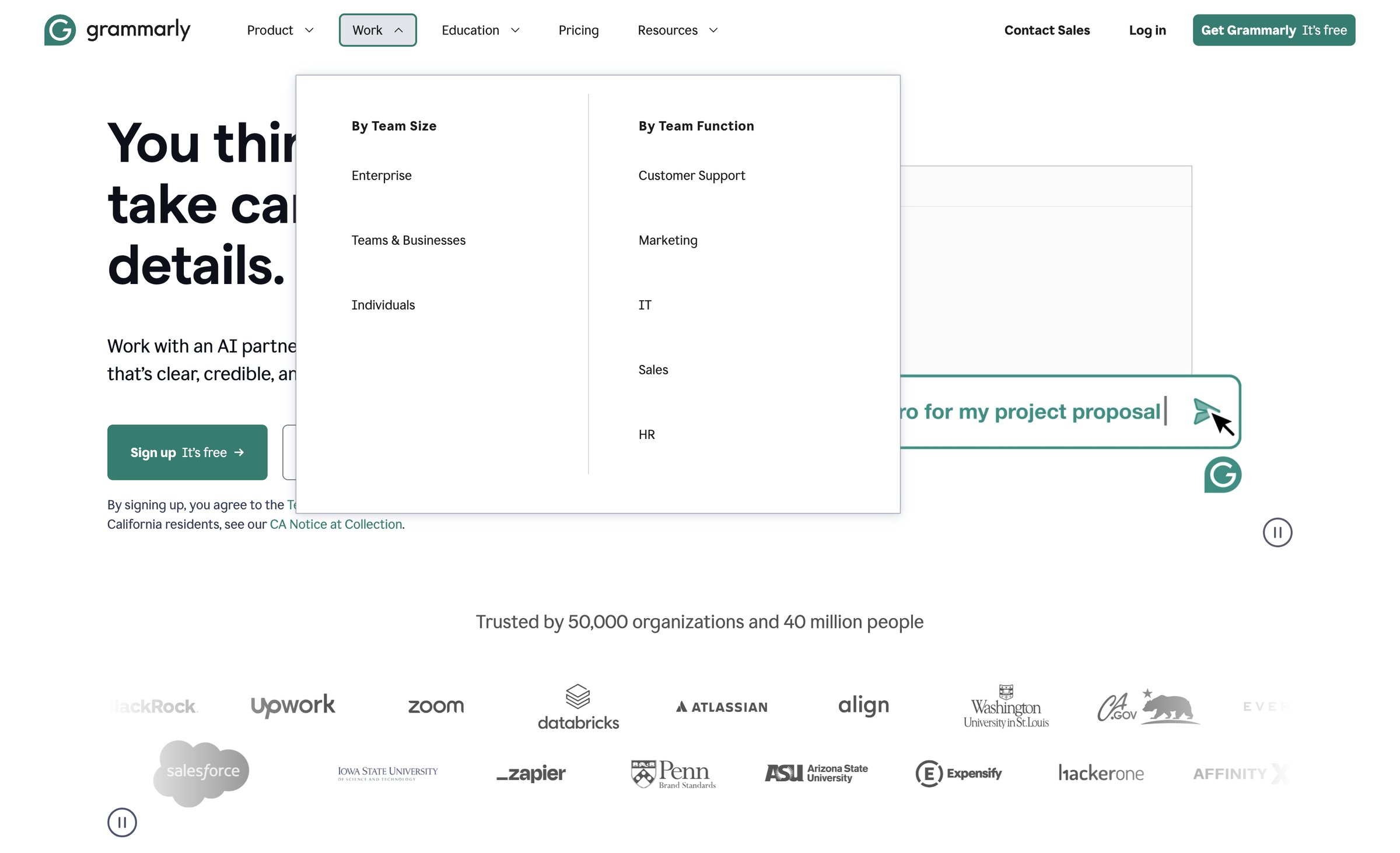This screenshot has width=1400, height=853.
Task: Expand the Product menu
Action: click(x=281, y=30)
